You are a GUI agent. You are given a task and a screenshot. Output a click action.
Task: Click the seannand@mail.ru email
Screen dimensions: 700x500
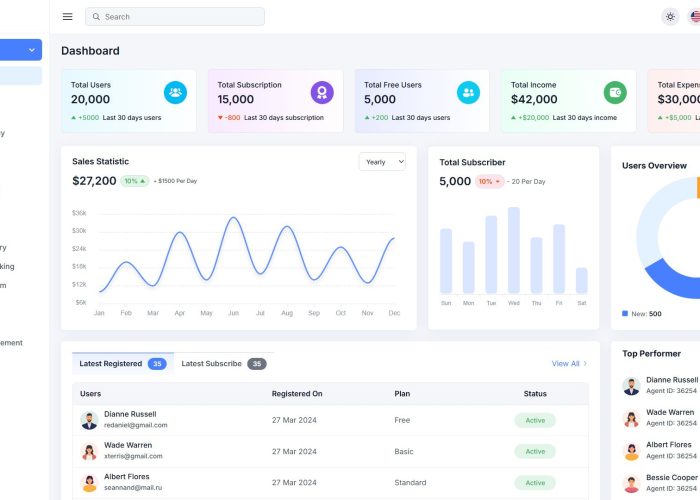pos(133,488)
